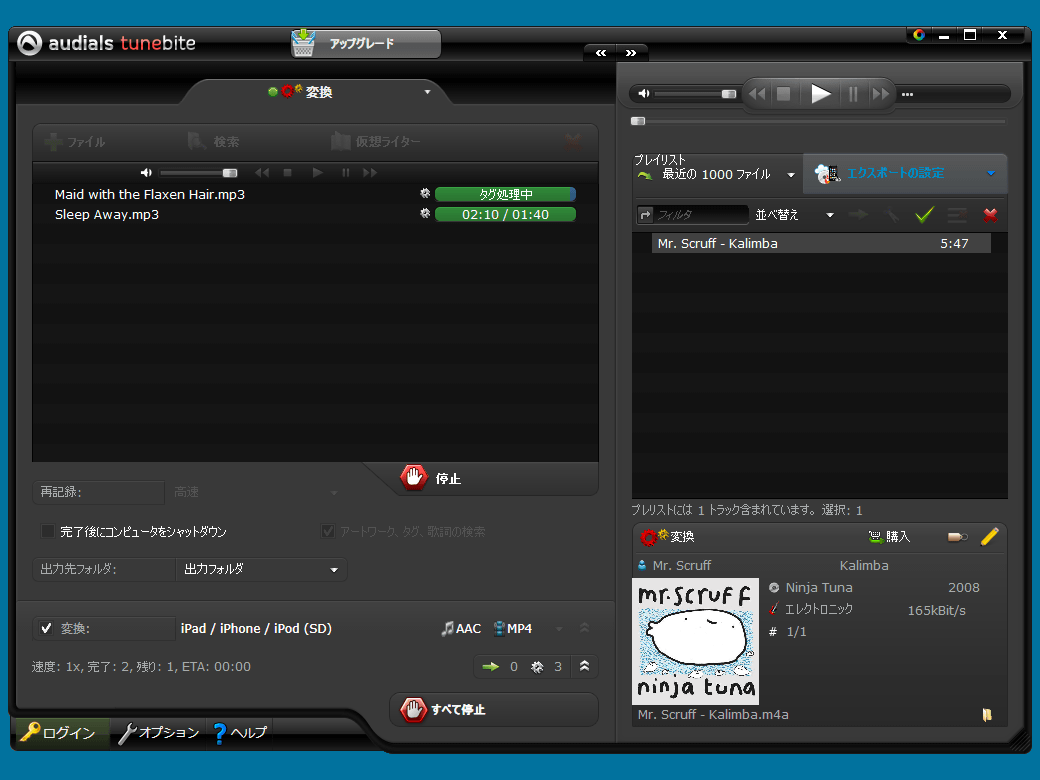Image resolution: width=1040 pixels, height=780 pixels.
Task: Expand the double-chevron beside the MP4 format
Action: [x=584, y=627]
